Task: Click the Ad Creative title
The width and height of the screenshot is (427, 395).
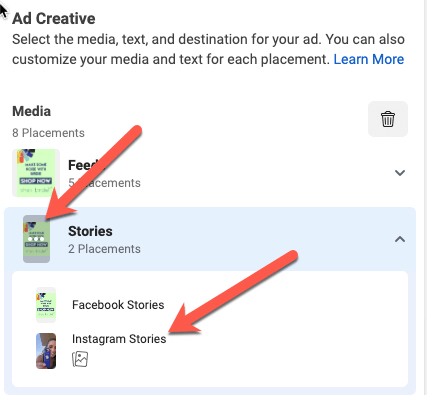Action: point(54,18)
